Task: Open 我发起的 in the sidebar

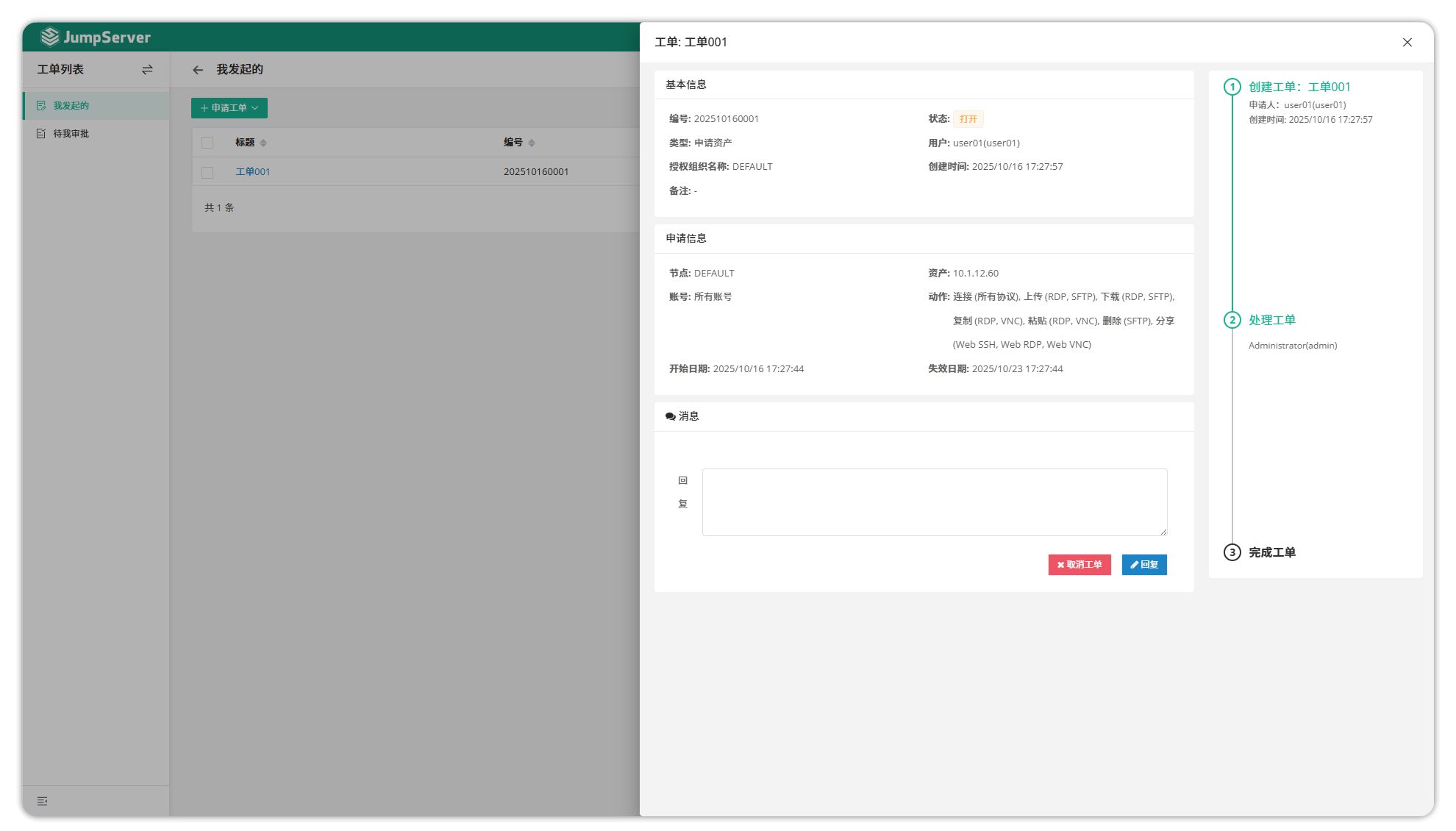Action: (71, 106)
